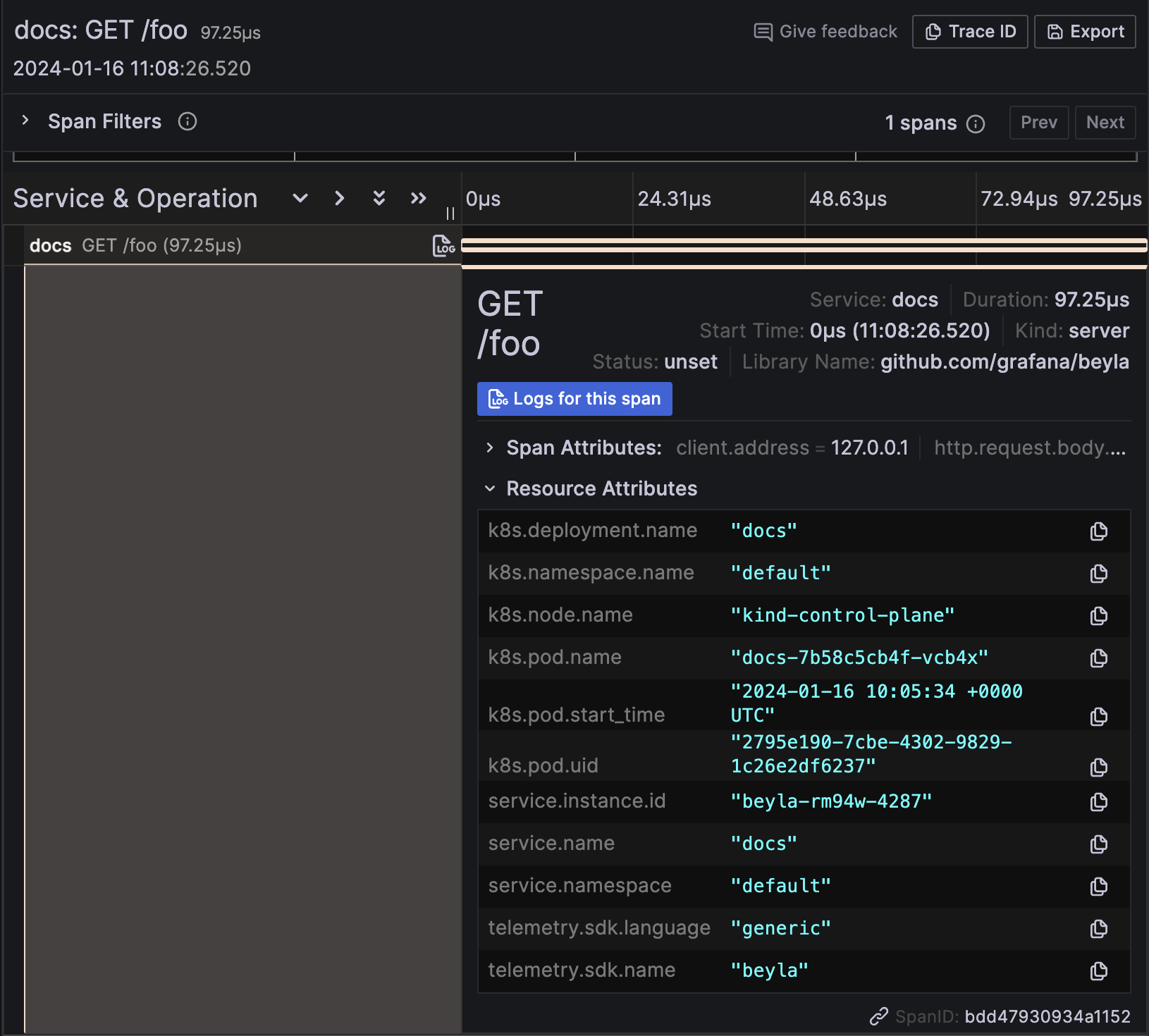Screen dimensions: 1149x1036
Task: Collapse the Resource Attributes section
Action: point(490,488)
